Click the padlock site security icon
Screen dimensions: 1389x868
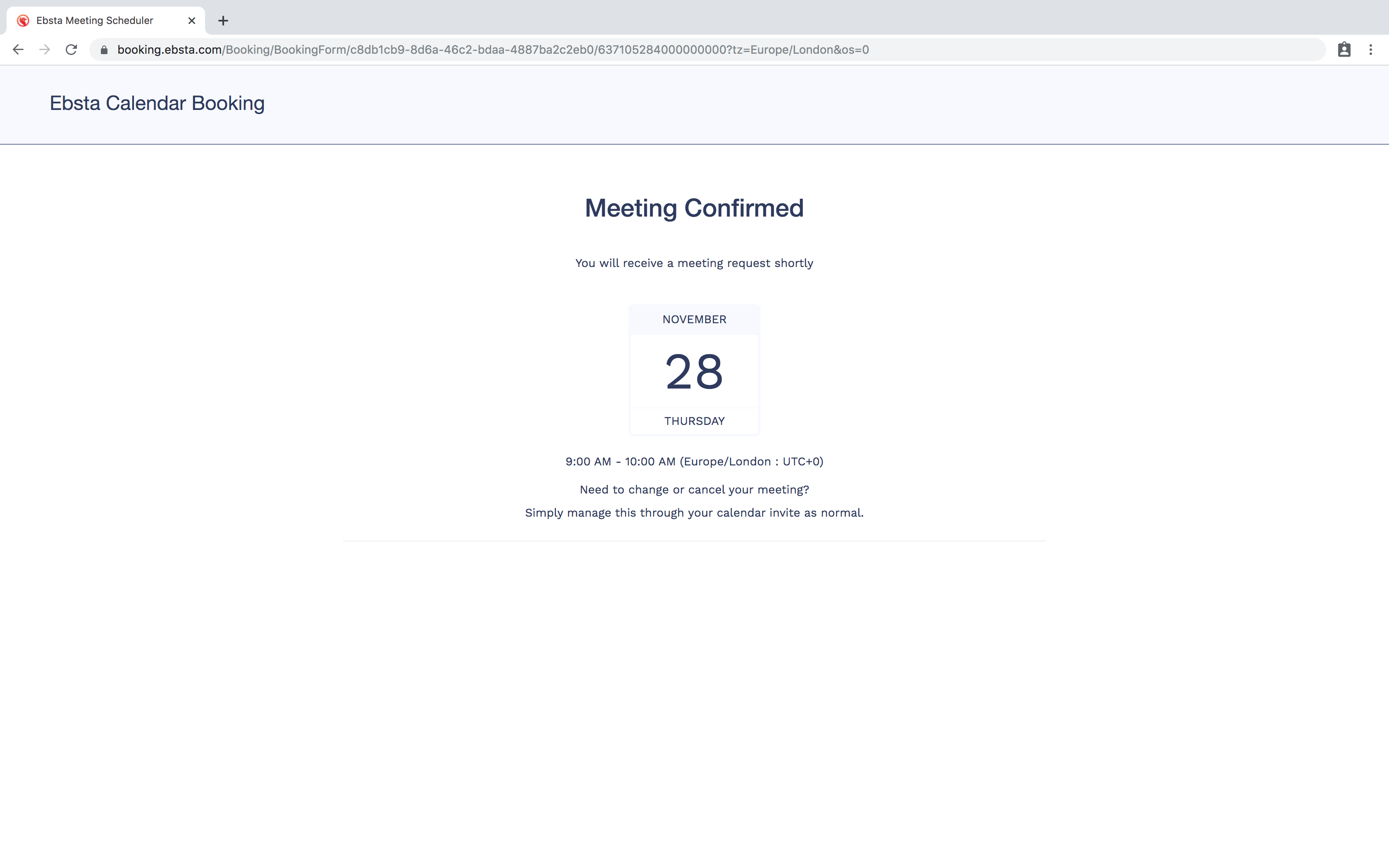tap(104, 50)
